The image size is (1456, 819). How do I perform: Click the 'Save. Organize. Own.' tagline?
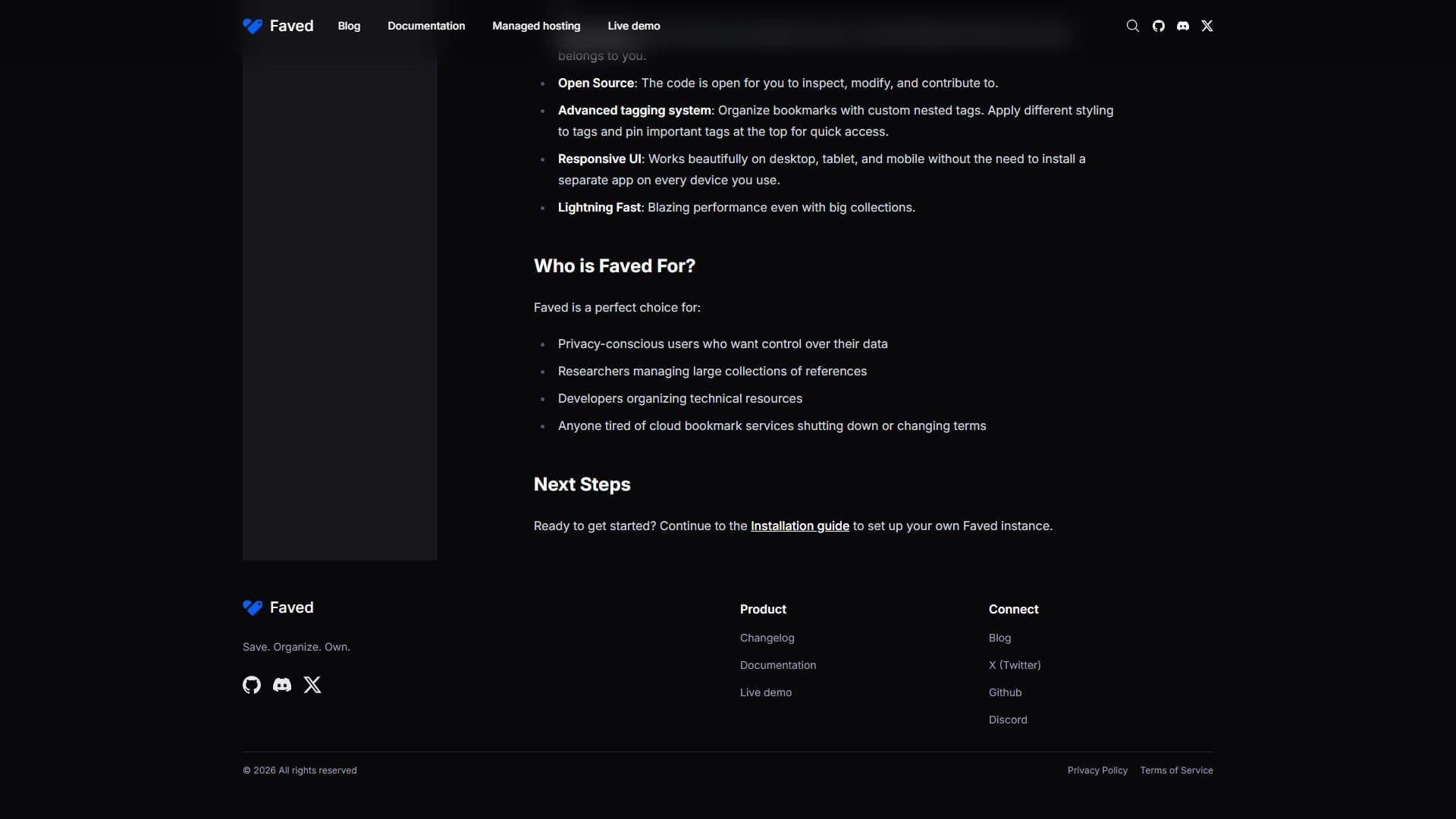click(x=296, y=647)
